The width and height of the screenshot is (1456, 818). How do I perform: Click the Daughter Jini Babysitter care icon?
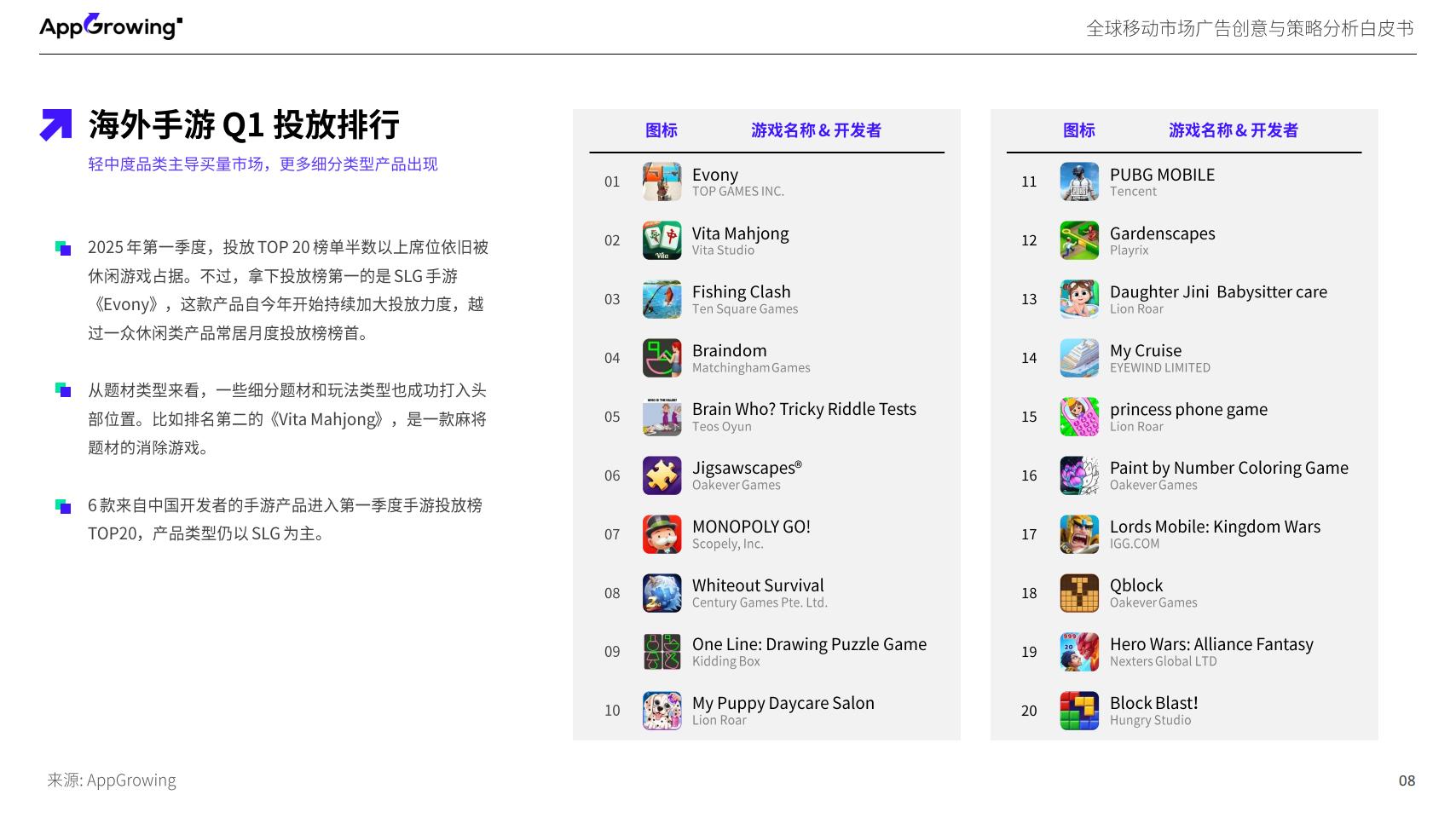tap(1079, 299)
